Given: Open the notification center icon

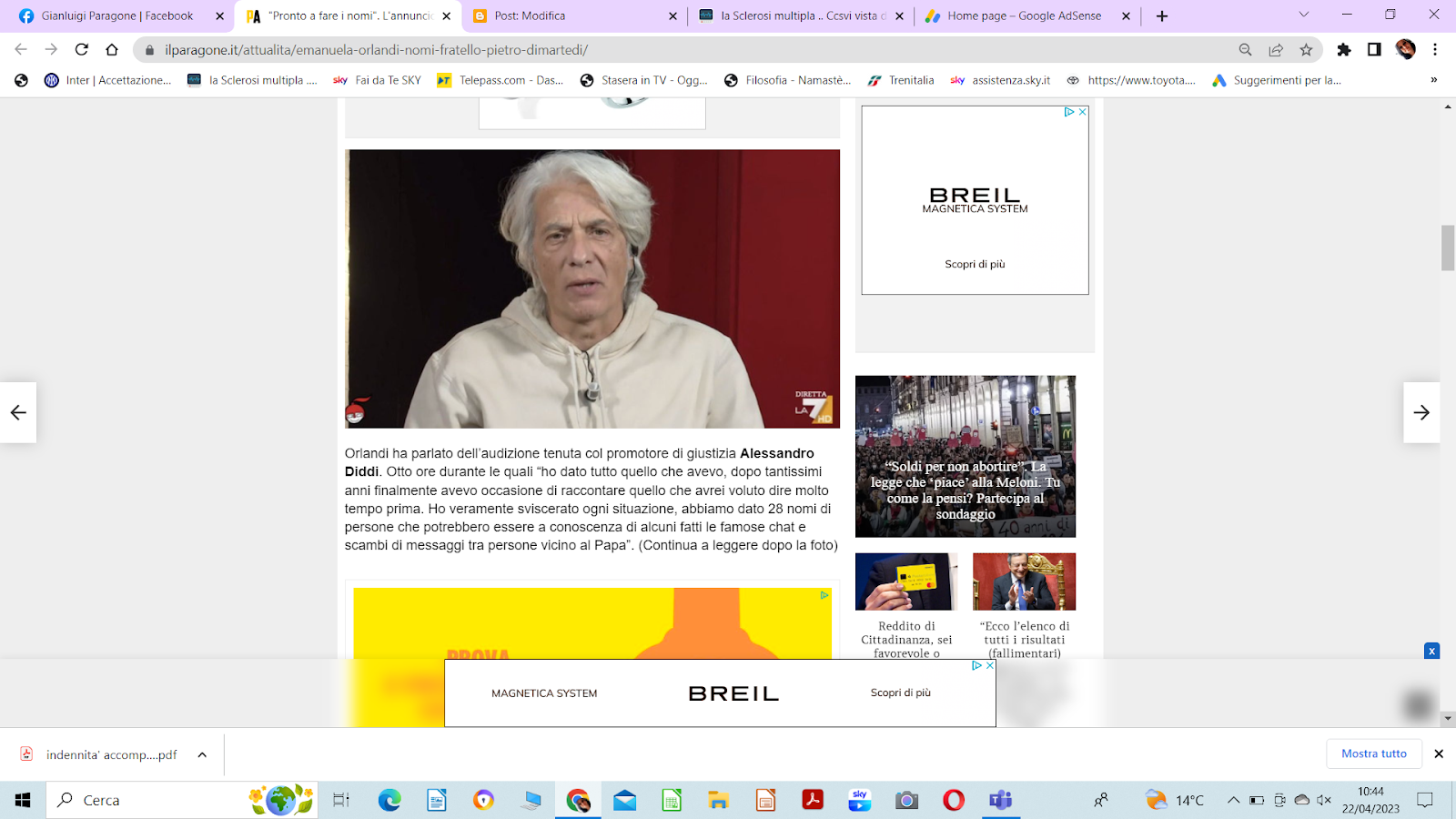Looking at the screenshot, I should [1425, 800].
